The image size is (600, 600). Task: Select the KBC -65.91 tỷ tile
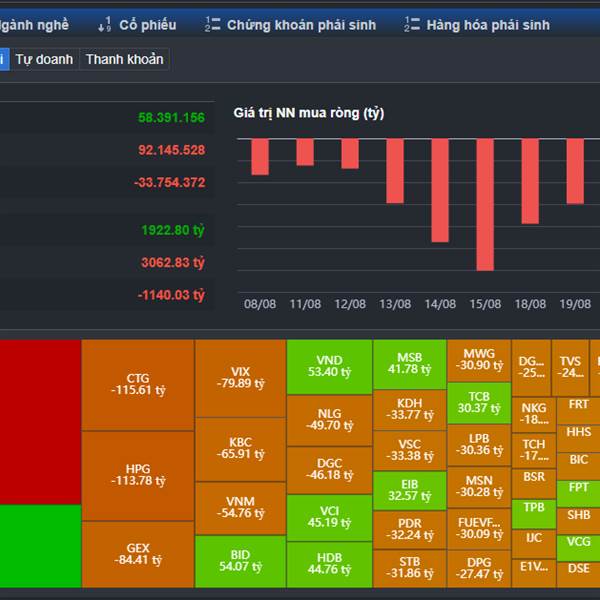(x=240, y=449)
